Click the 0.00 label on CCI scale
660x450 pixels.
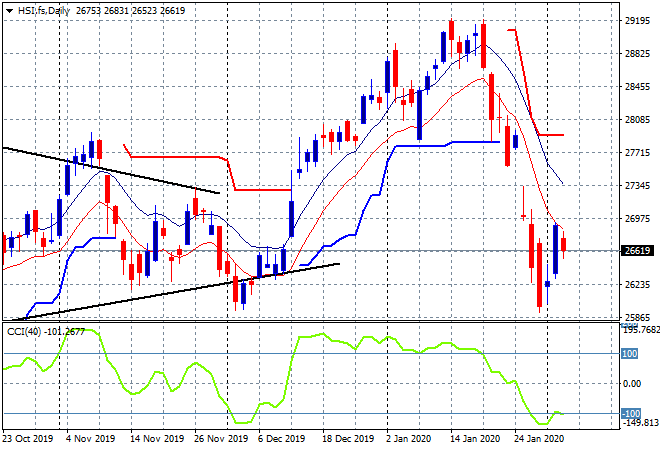(632, 383)
